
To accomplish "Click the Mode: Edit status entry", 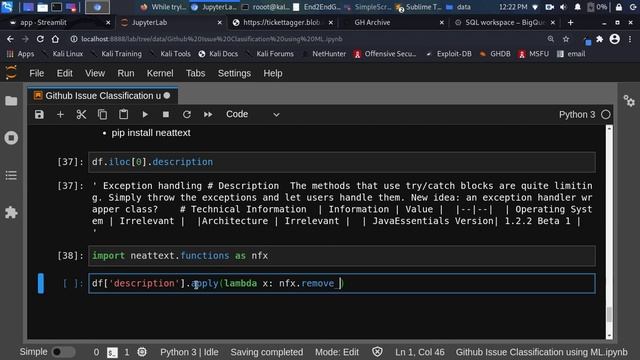I will coord(337,352).
